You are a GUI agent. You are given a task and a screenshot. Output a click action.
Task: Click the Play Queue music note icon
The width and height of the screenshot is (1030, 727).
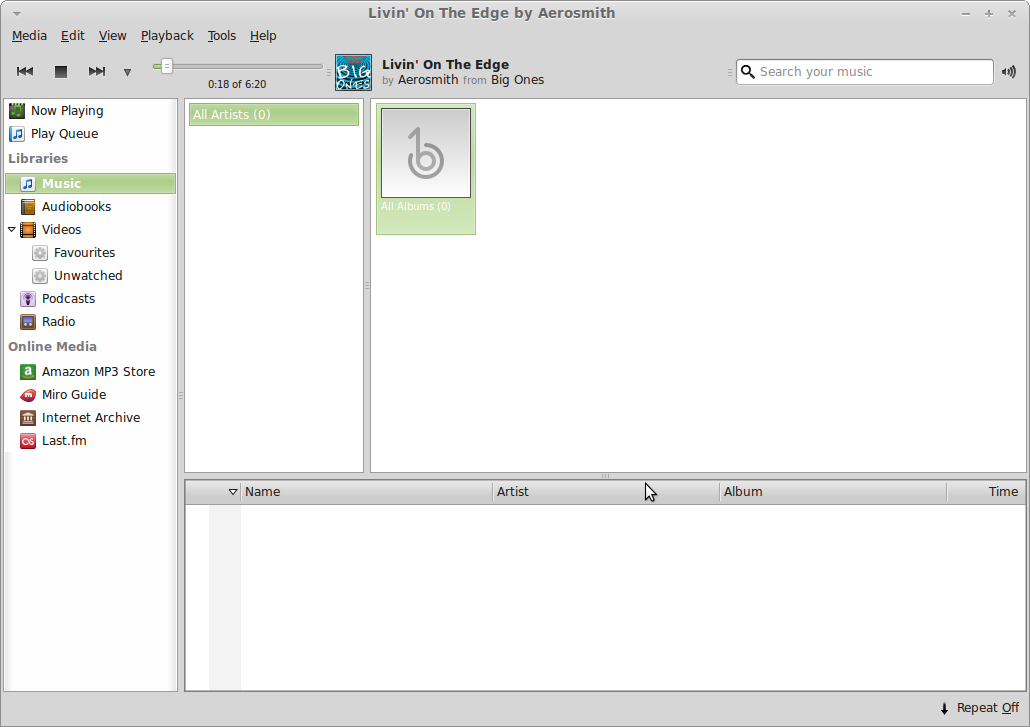[x=17, y=134]
